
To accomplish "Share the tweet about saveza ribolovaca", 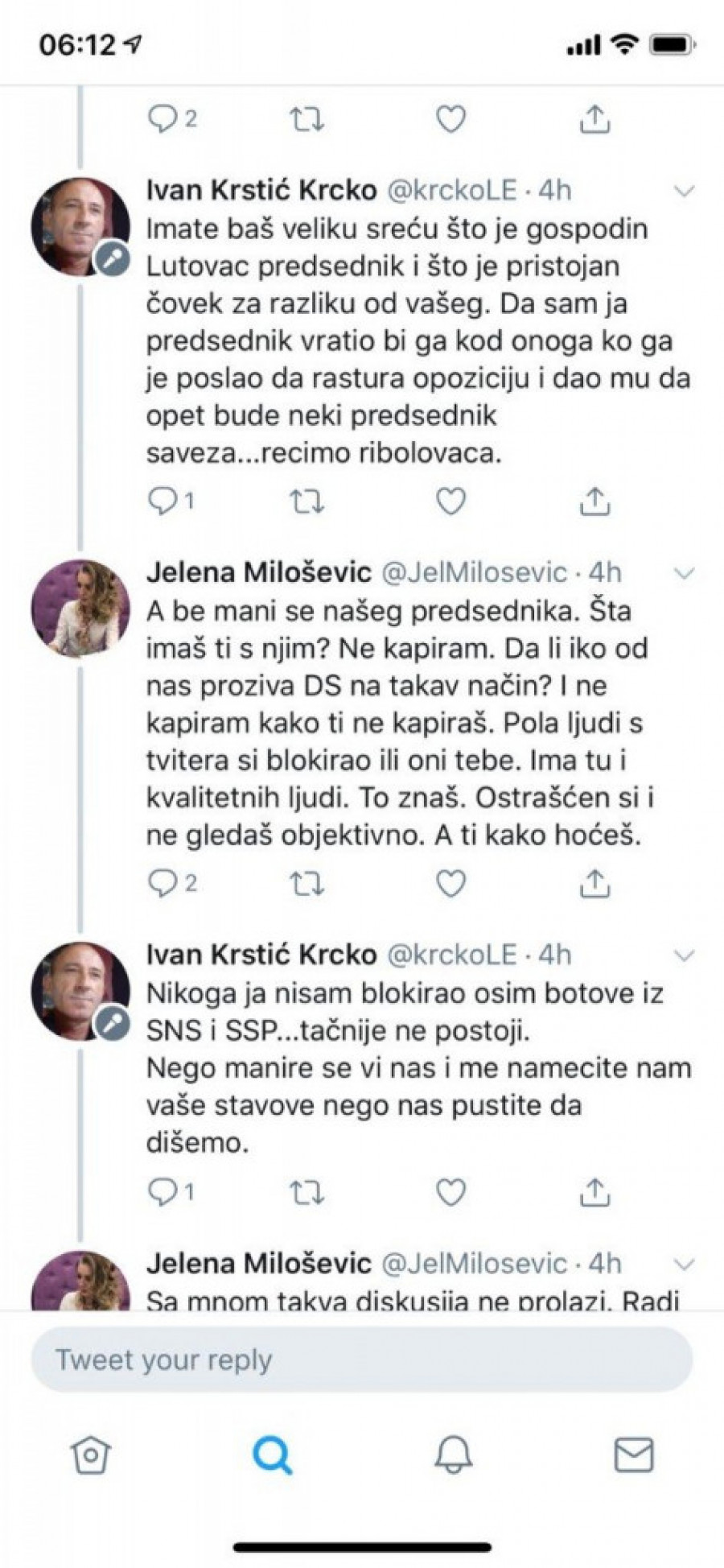I will click(x=594, y=501).
